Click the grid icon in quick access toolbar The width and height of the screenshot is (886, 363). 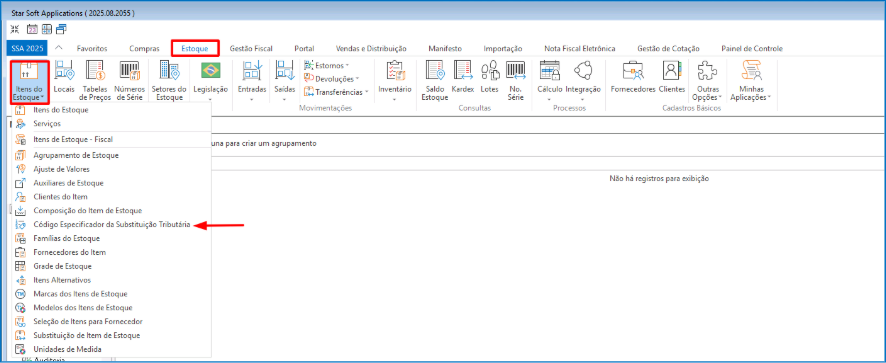click(47, 29)
